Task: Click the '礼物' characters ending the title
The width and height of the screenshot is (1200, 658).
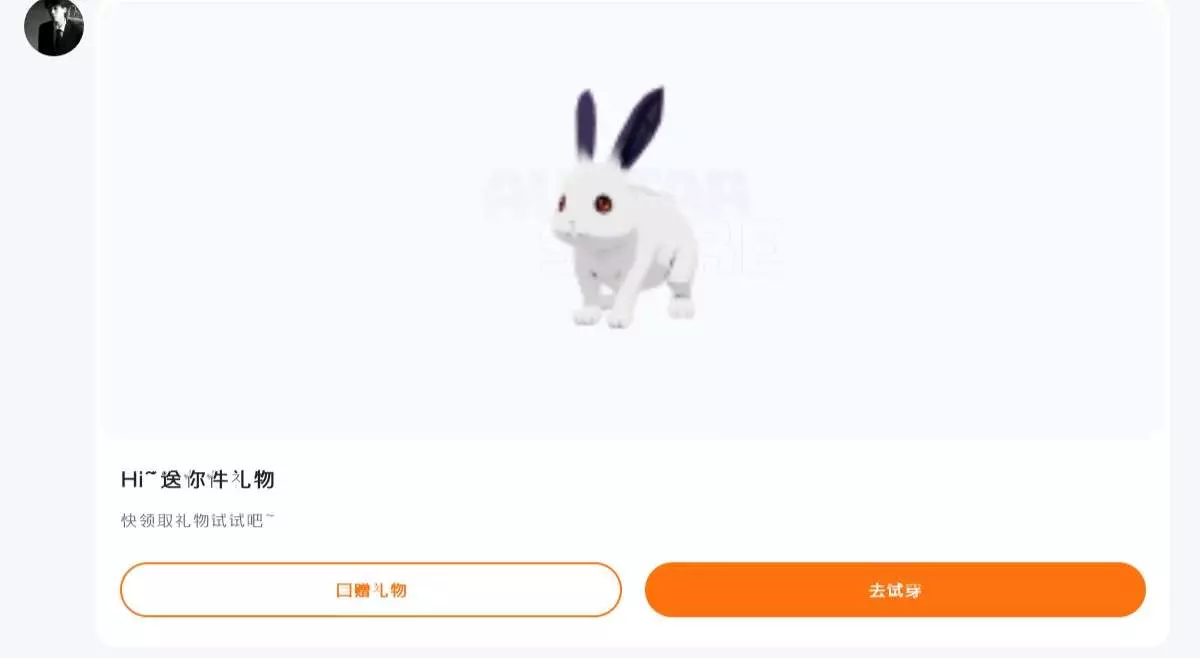Action: [x=253, y=480]
